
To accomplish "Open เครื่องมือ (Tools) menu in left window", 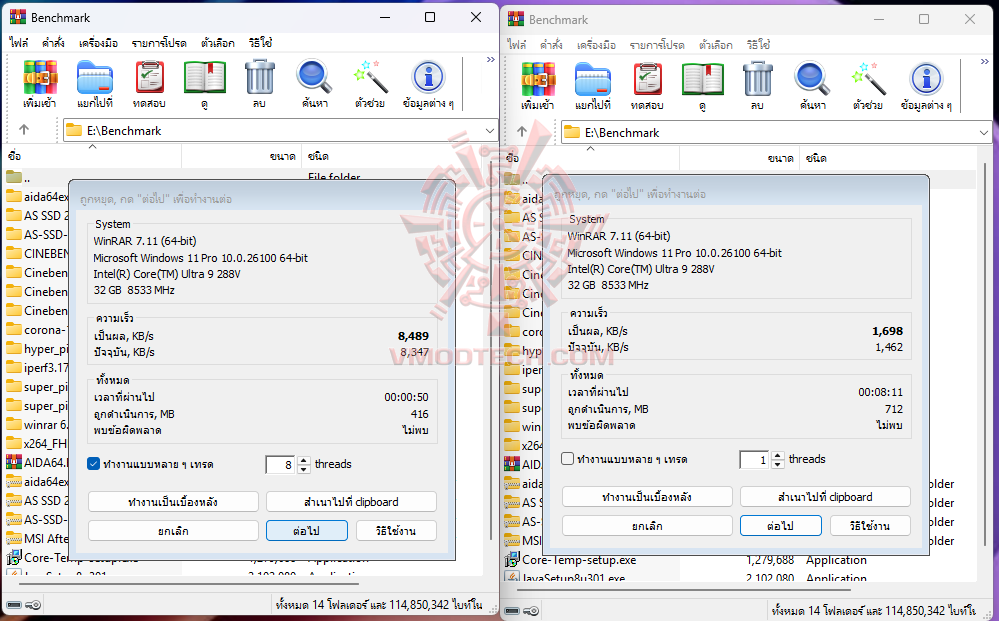I will pos(98,43).
